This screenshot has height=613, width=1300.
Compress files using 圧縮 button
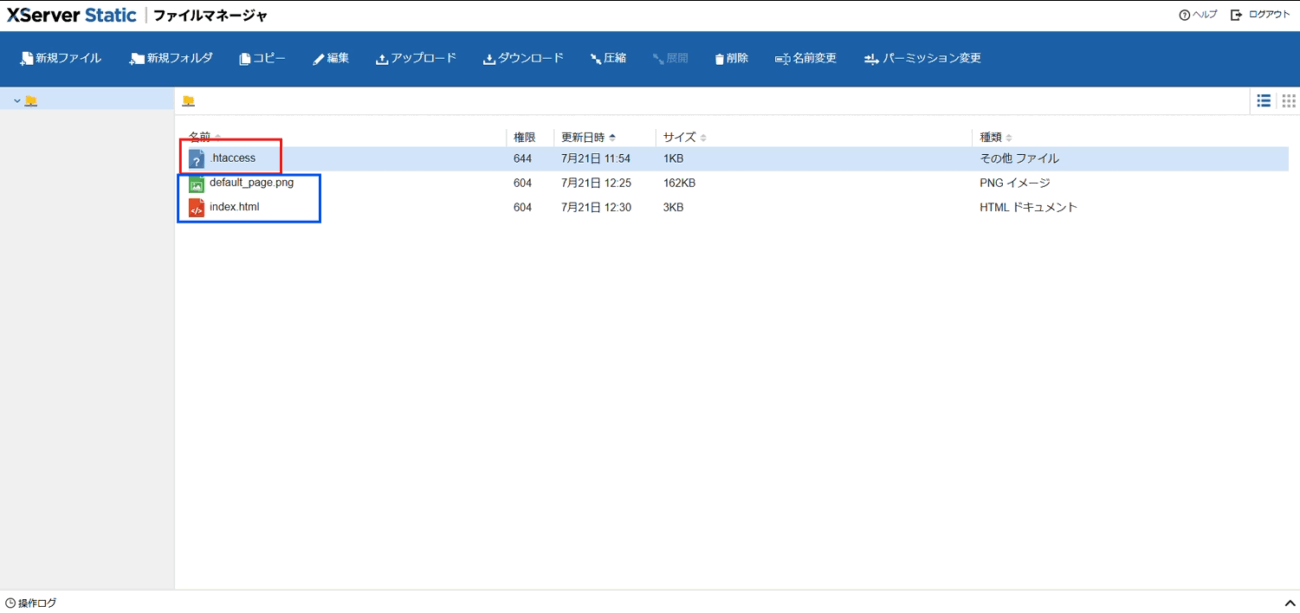608,59
